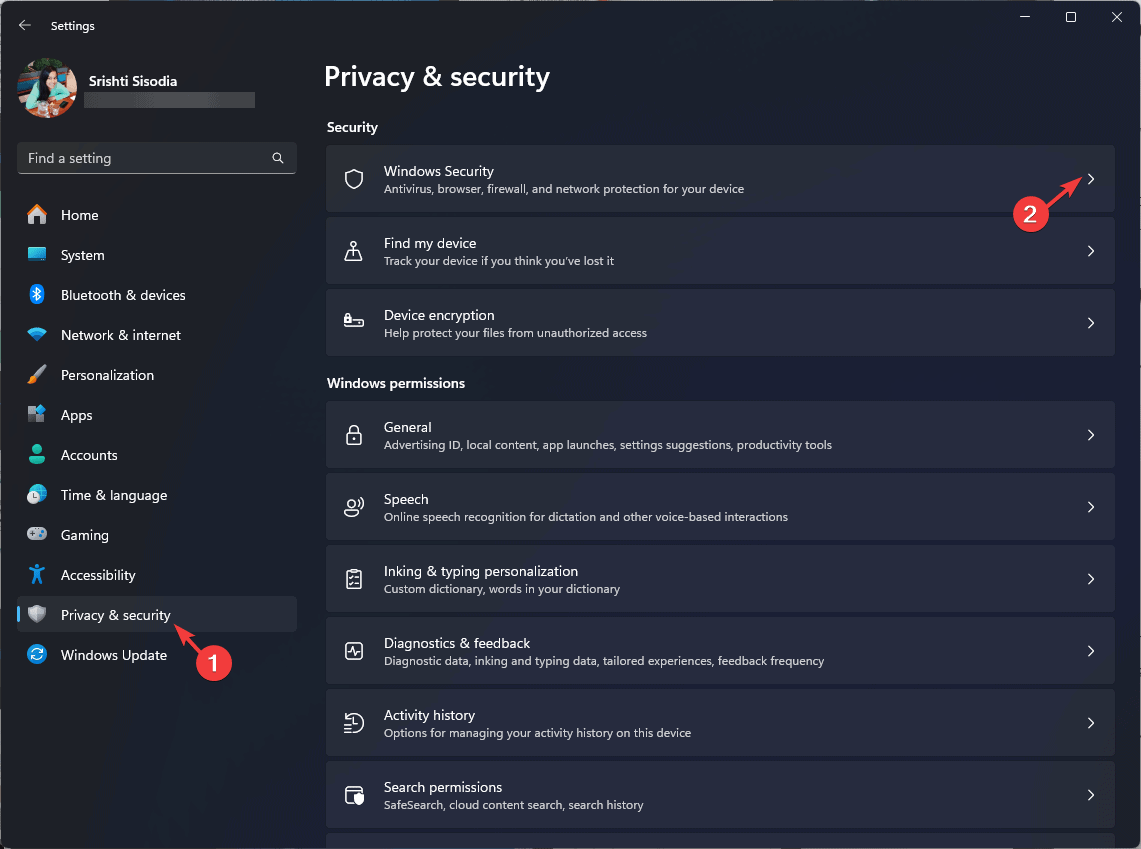Click 'Custom dictionary' description text
Viewport: 1141px width, 849px height.
(x=502, y=589)
